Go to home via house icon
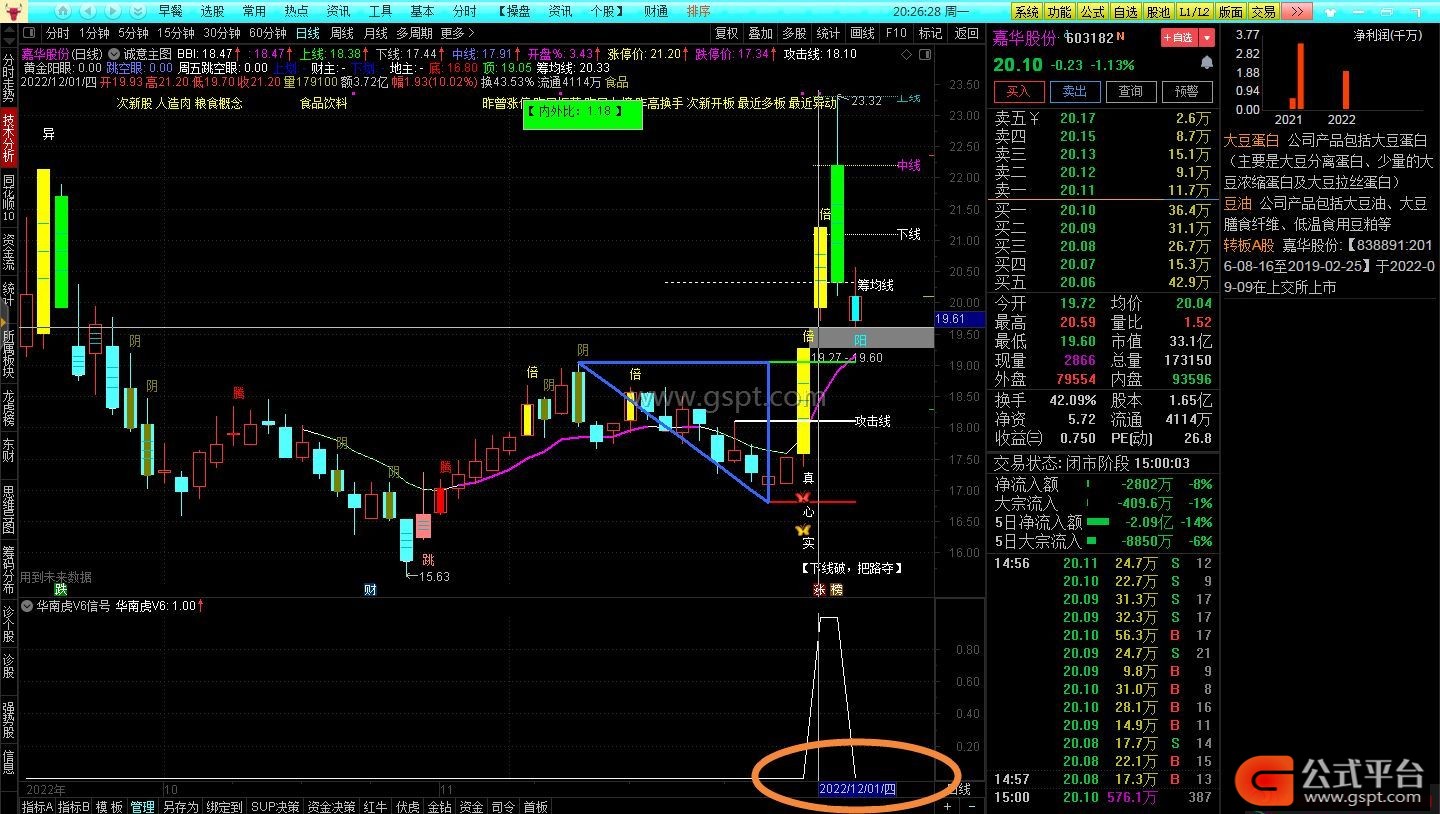1440x814 pixels. (x=62, y=11)
